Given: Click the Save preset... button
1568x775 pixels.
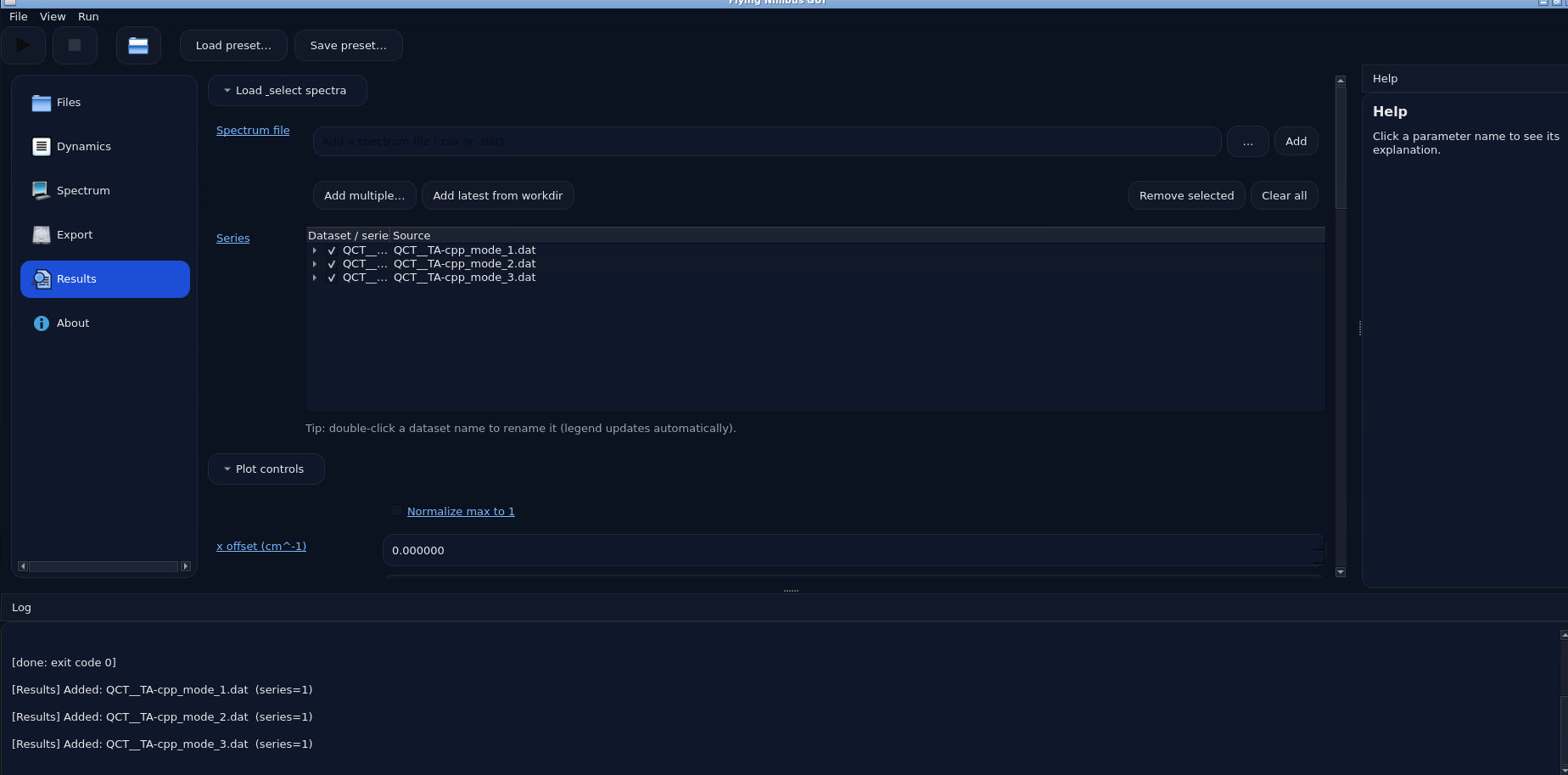Looking at the screenshot, I should (348, 46).
